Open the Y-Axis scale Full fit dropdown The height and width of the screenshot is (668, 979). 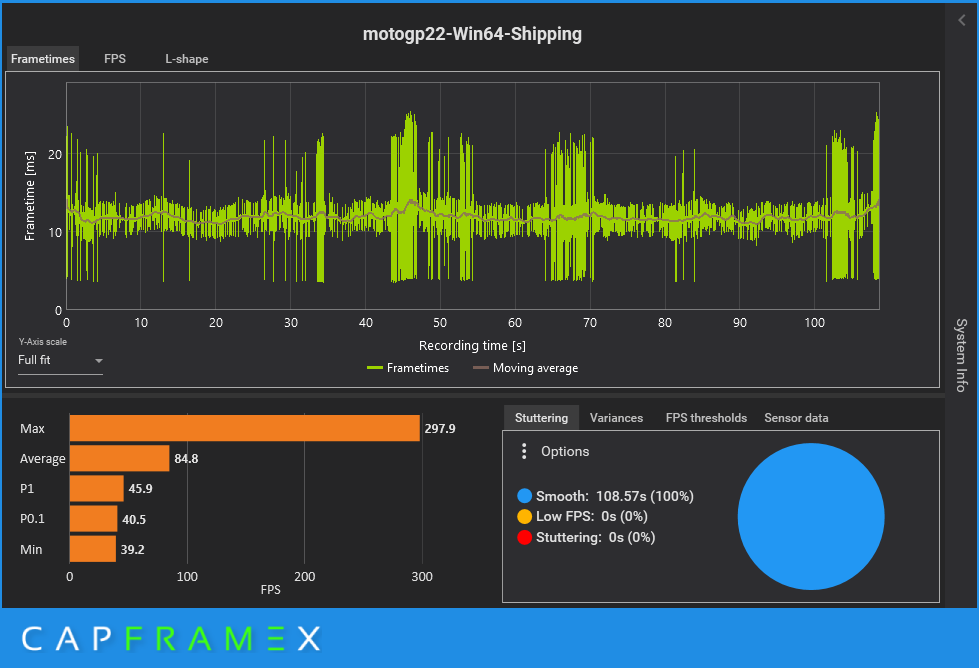tap(60, 360)
